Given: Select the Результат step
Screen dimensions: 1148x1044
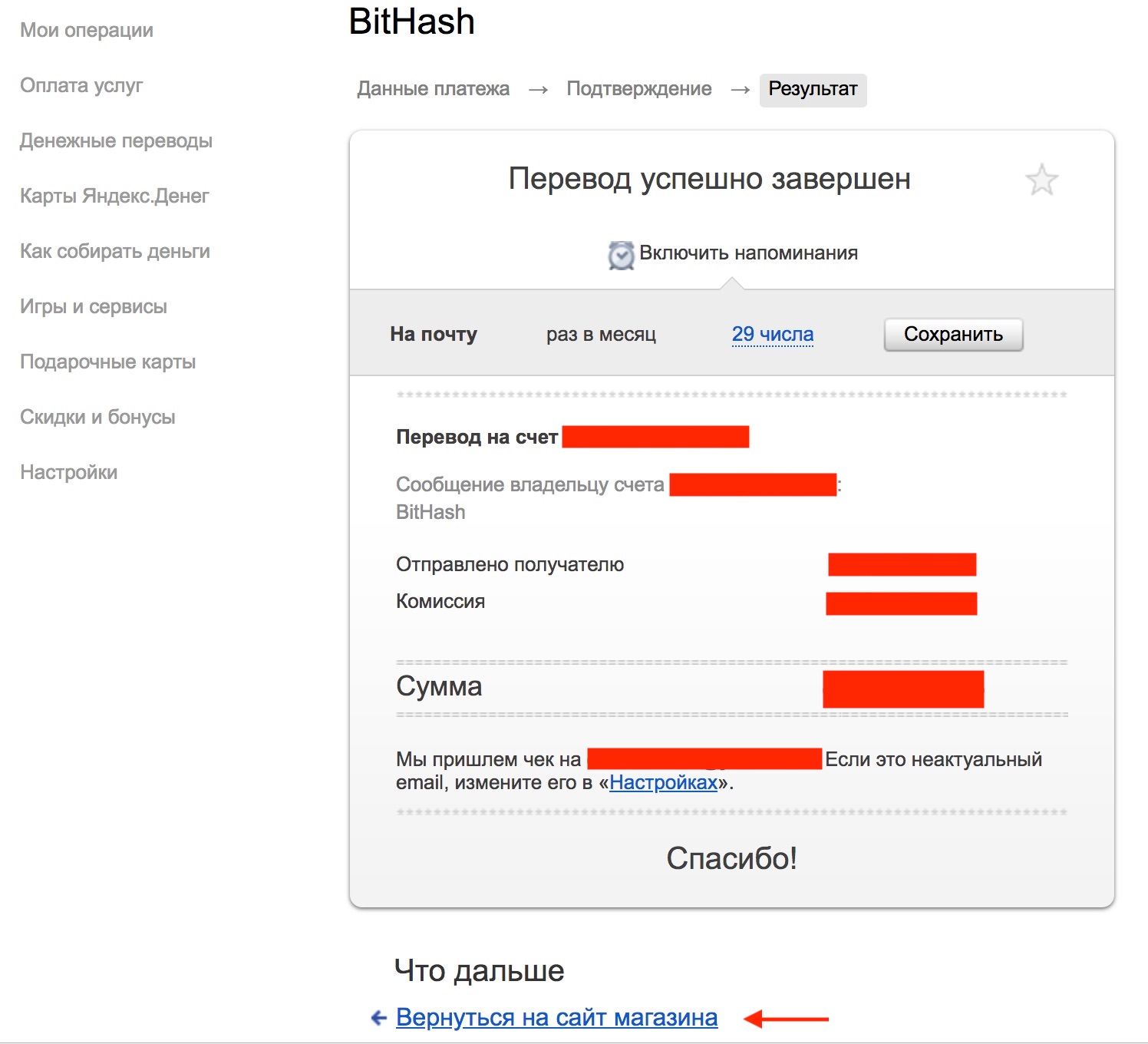Looking at the screenshot, I should (813, 90).
